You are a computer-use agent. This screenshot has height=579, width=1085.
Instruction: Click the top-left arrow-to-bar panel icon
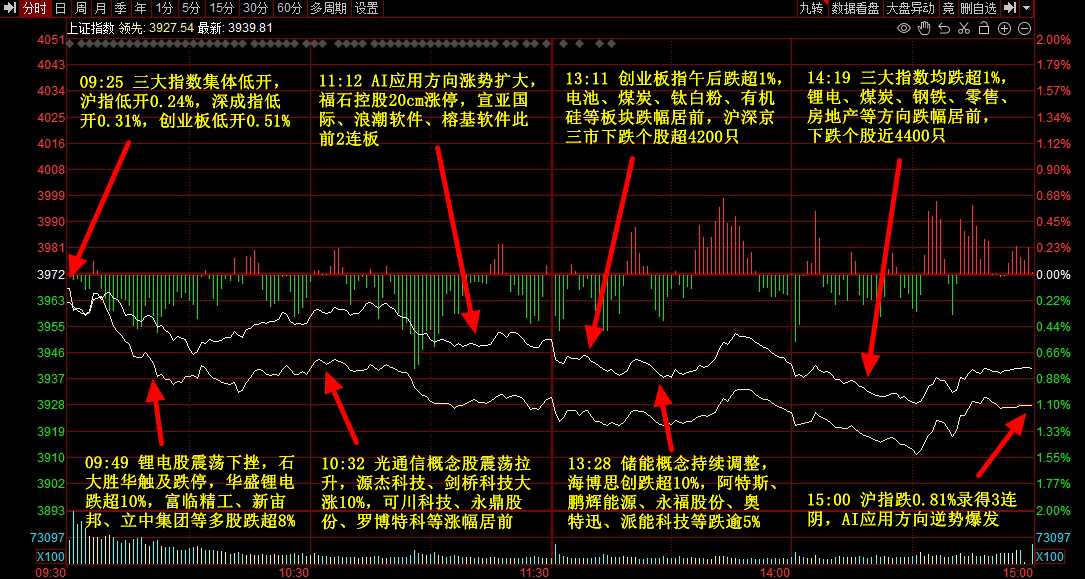pyautogui.click(x=9, y=8)
